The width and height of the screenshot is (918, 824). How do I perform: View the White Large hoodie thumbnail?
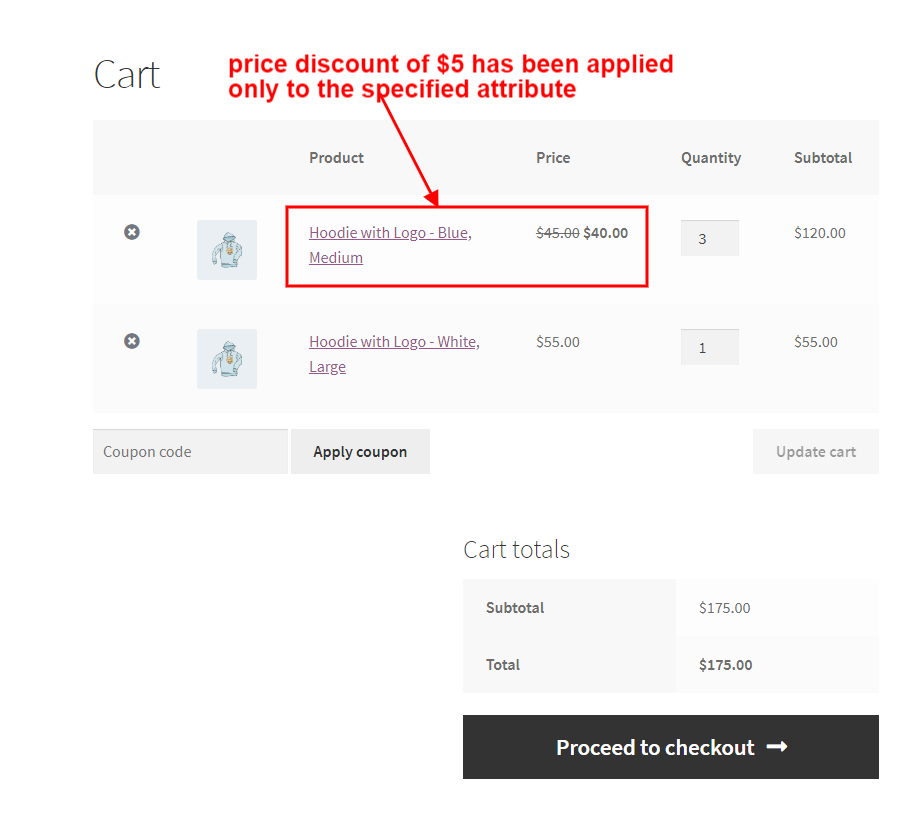pyautogui.click(x=227, y=359)
